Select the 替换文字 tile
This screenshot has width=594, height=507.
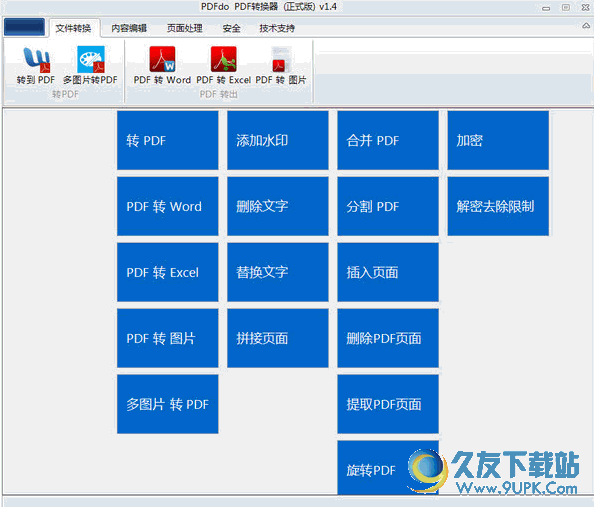(x=278, y=272)
